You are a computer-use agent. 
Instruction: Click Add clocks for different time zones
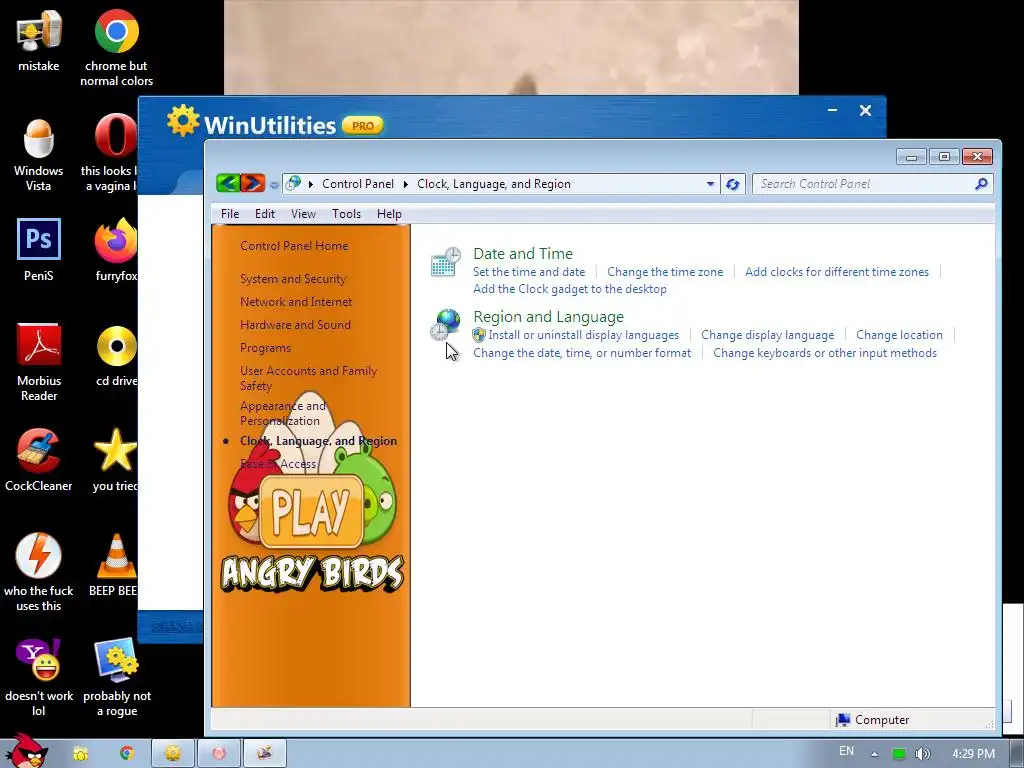tap(837, 272)
